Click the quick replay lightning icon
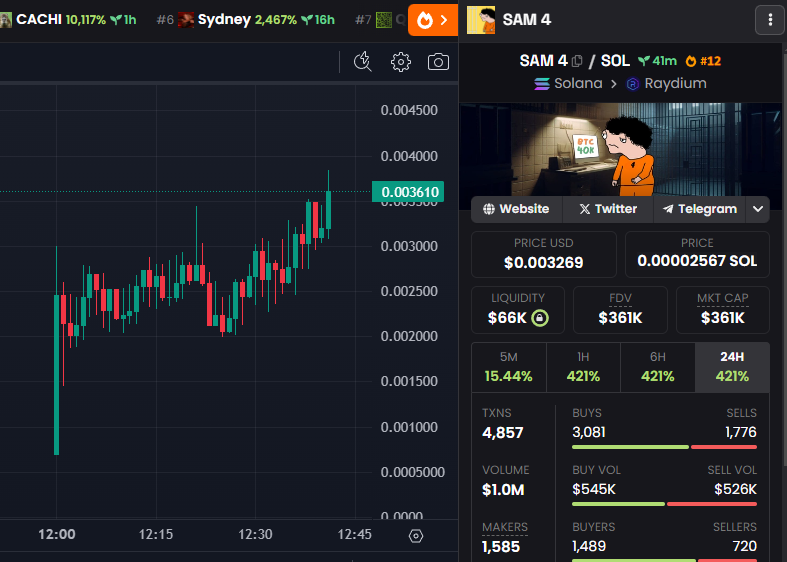 click(362, 62)
